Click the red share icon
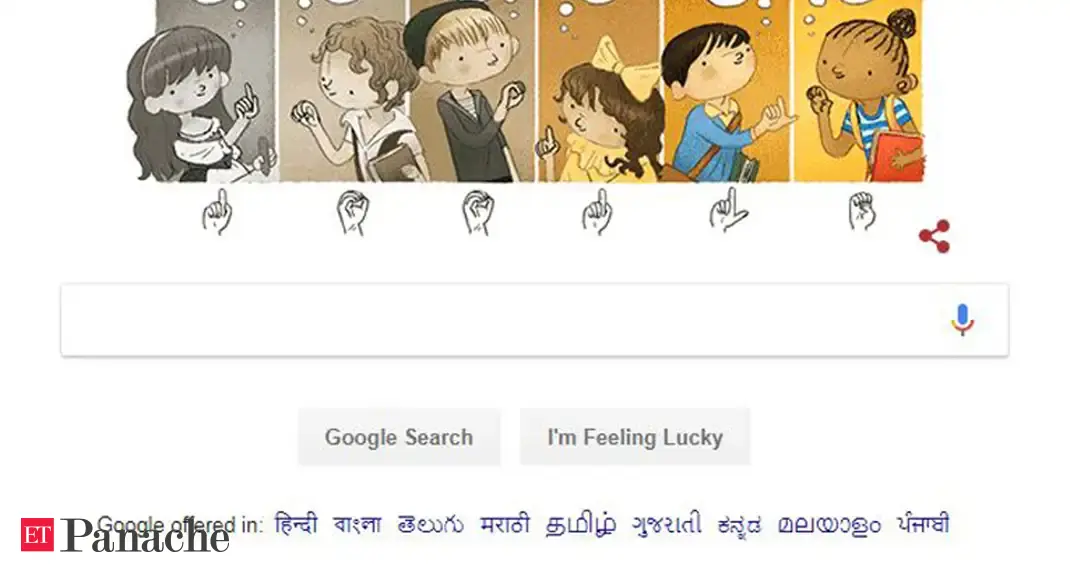1070x580 pixels. tap(934, 237)
